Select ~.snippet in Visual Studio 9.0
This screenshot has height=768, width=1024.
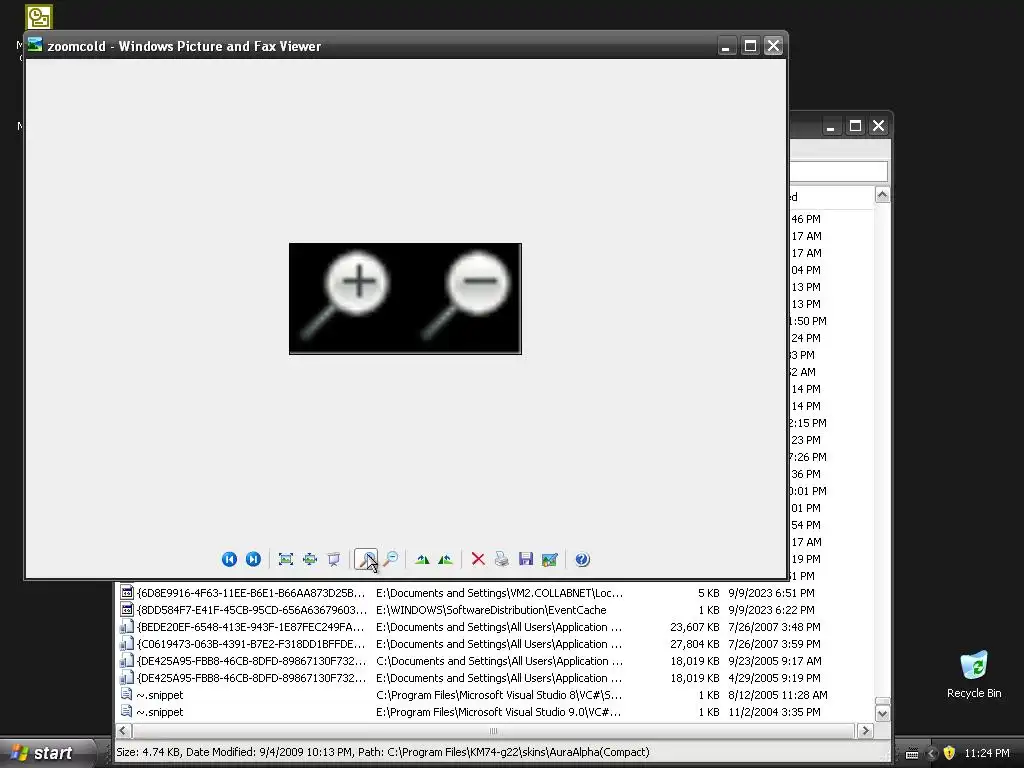point(495,712)
